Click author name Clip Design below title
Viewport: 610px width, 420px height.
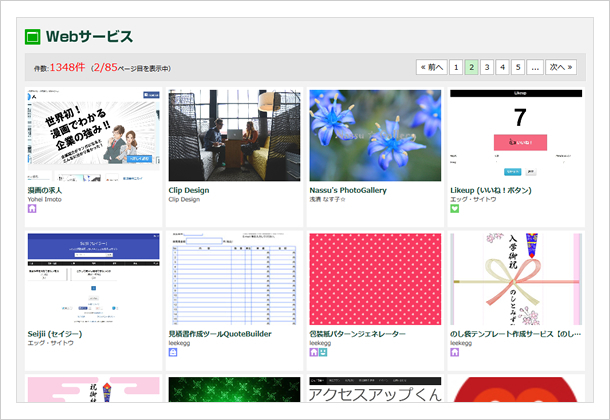(184, 200)
